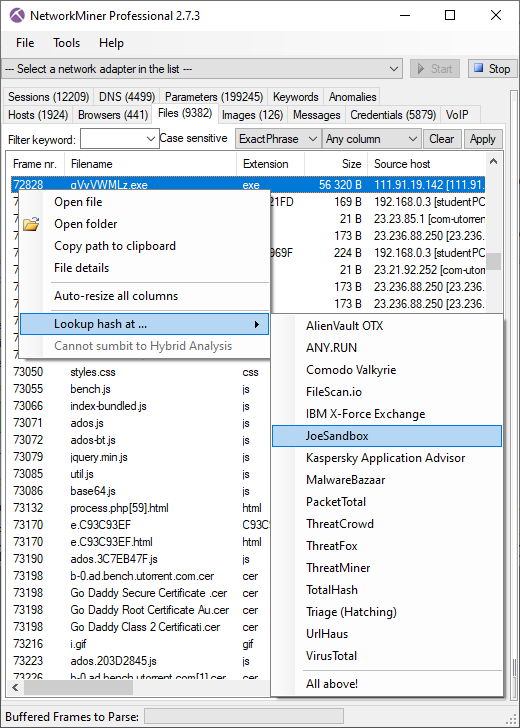The width and height of the screenshot is (520, 728).
Task: Switch to the Parameters (199245) tab
Action: tap(214, 97)
